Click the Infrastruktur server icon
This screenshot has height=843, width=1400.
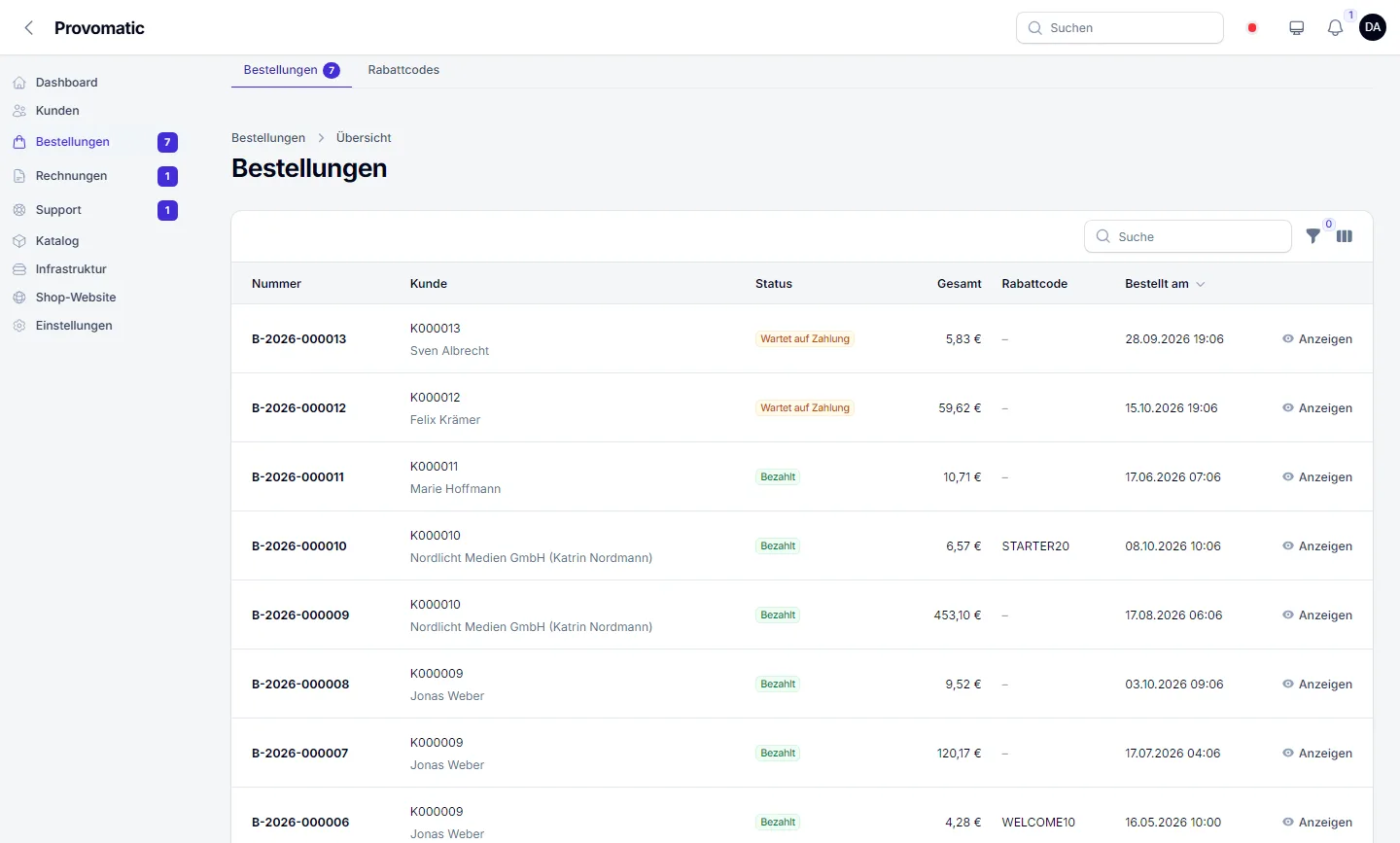[19, 269]
